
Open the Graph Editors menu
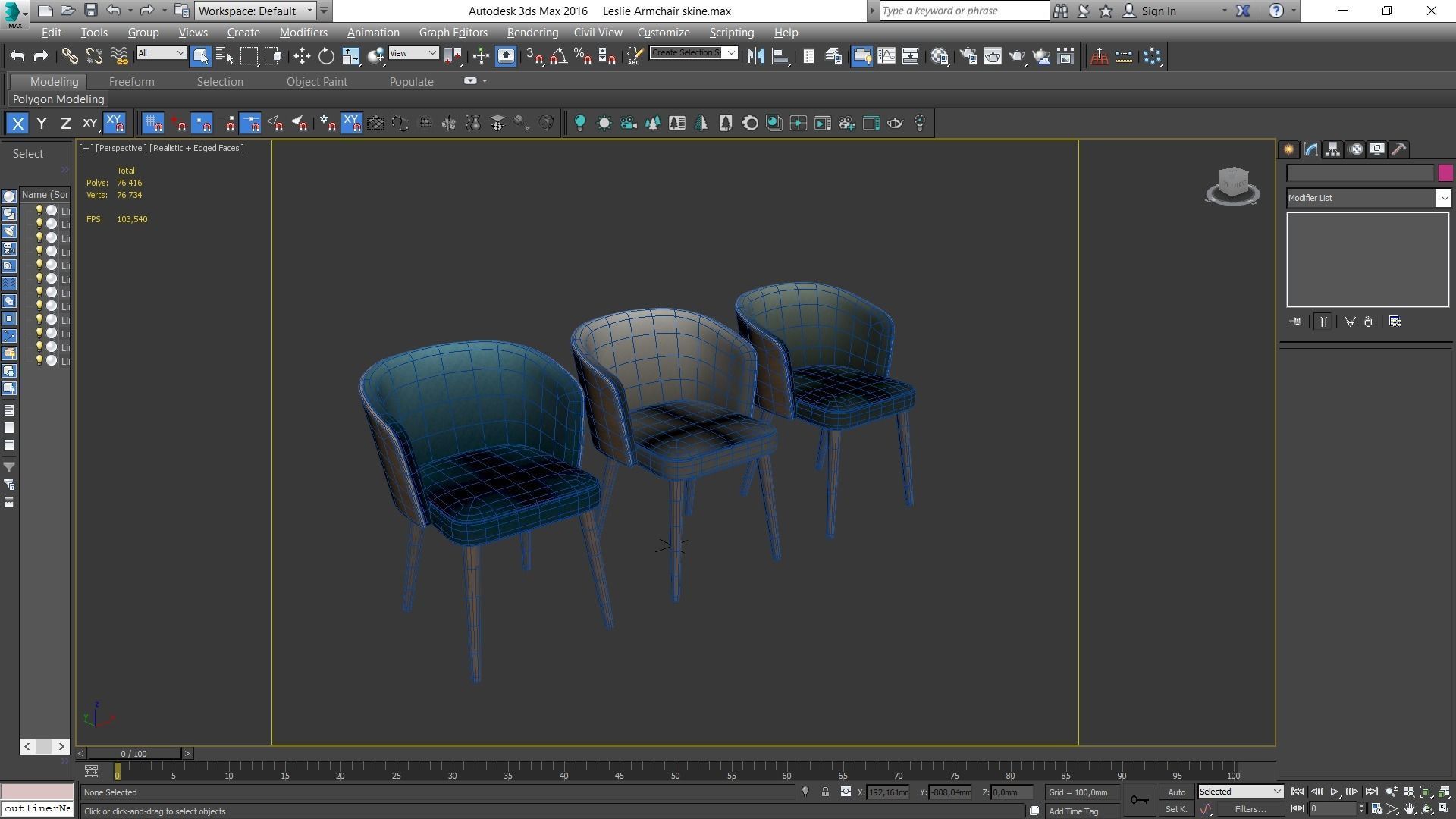click(x=453, y=33)
